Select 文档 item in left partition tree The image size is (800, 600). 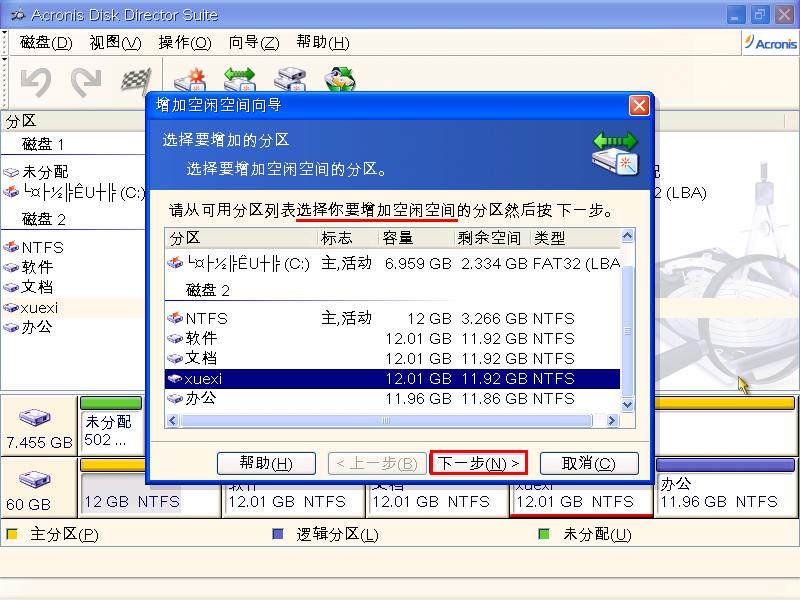[x=29, y=287]
